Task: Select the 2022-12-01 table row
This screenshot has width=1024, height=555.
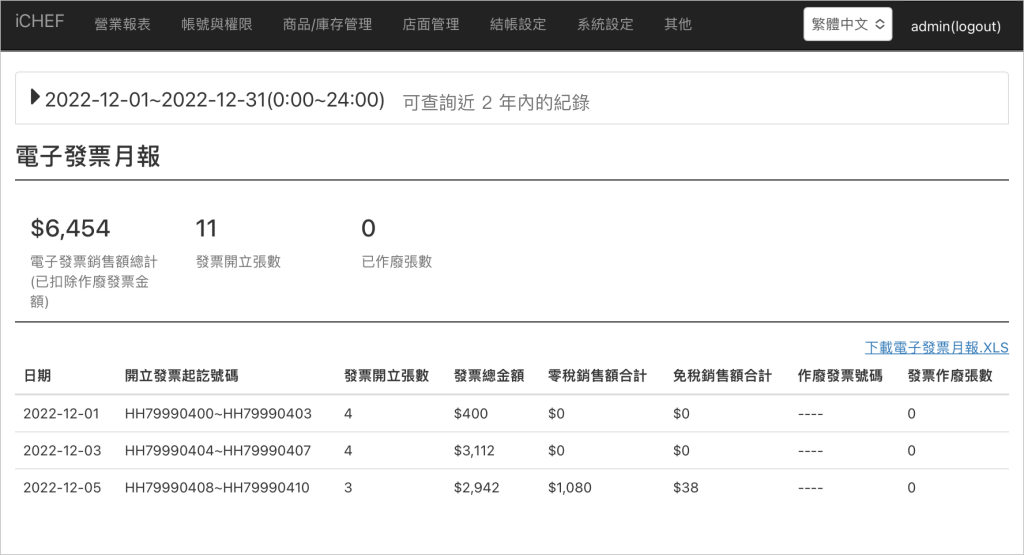Action: click(x=62, y=413)
